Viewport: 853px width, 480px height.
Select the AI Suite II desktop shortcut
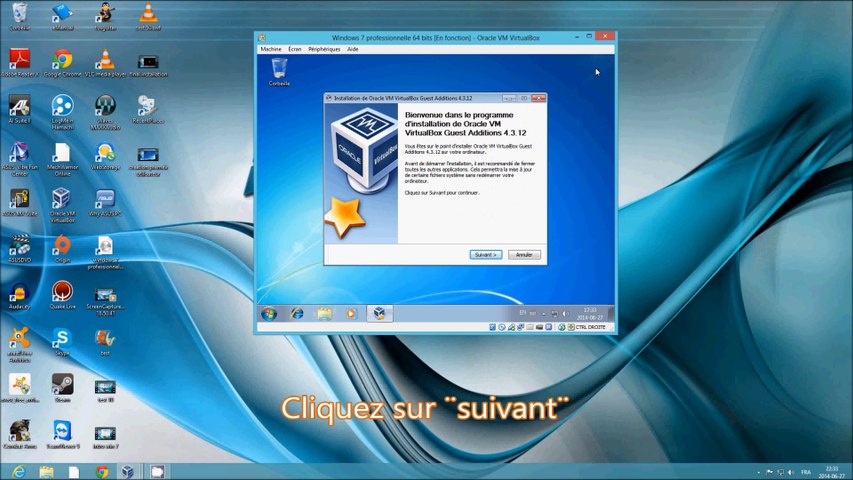[x=20, y=109]
